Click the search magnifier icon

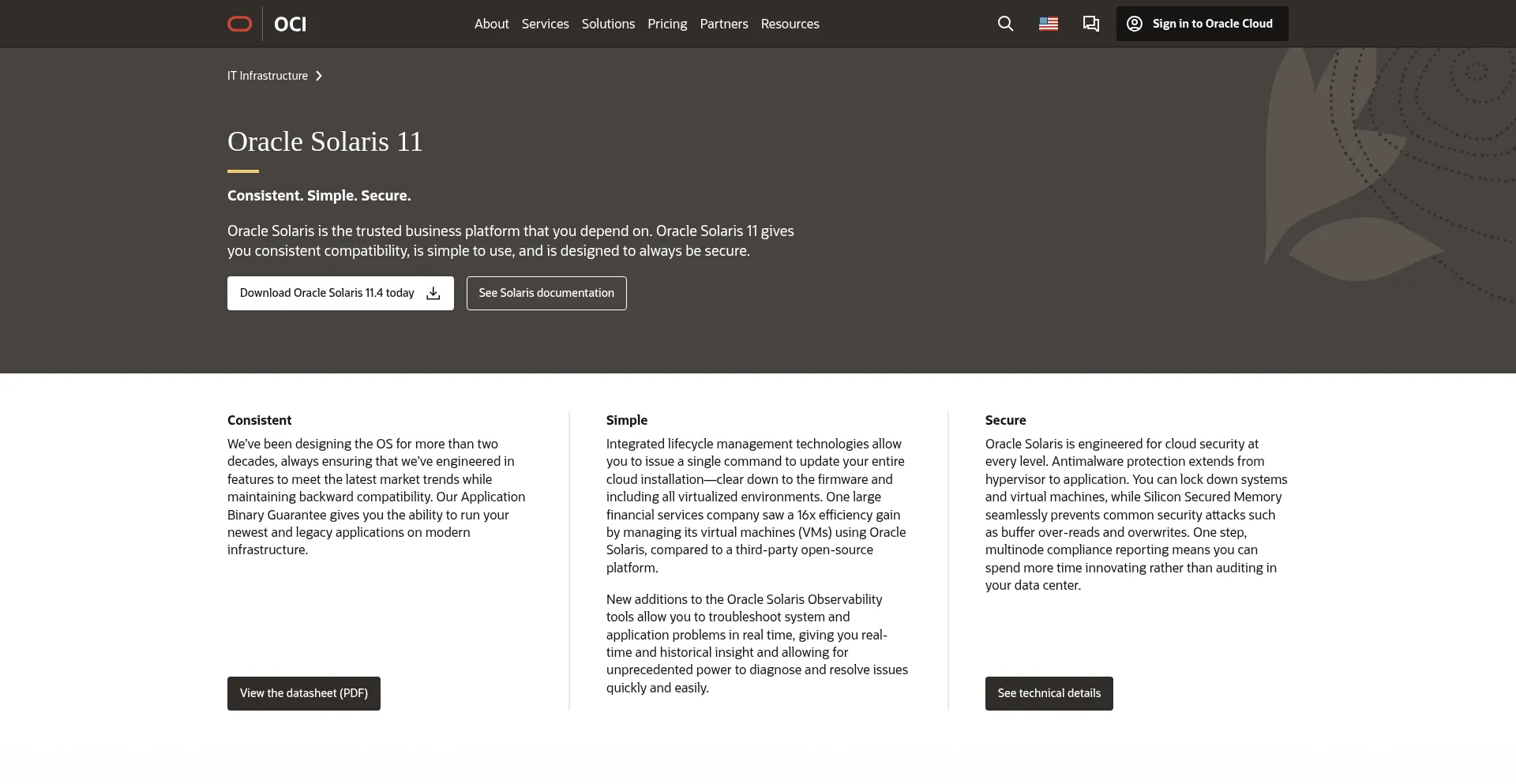pos(1005,24)
